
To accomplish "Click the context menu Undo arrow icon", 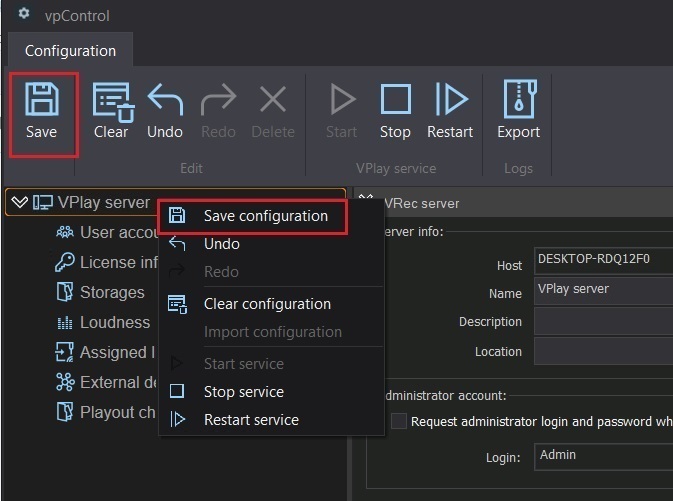I will coord(177,243).
